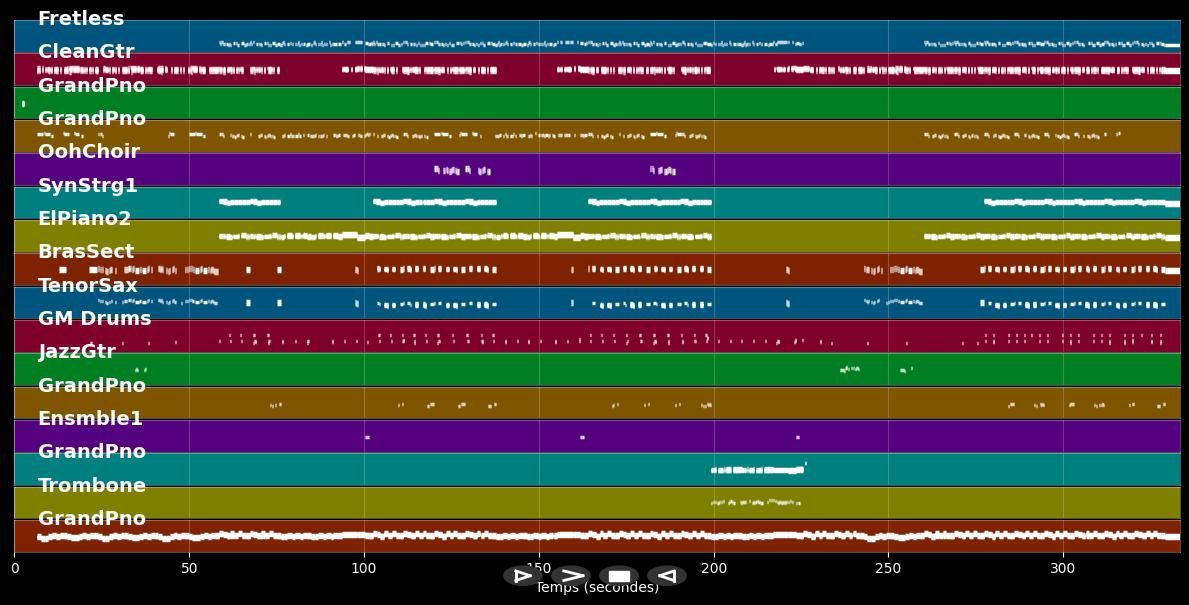Choose the Trombone track label

coord(92,486)
